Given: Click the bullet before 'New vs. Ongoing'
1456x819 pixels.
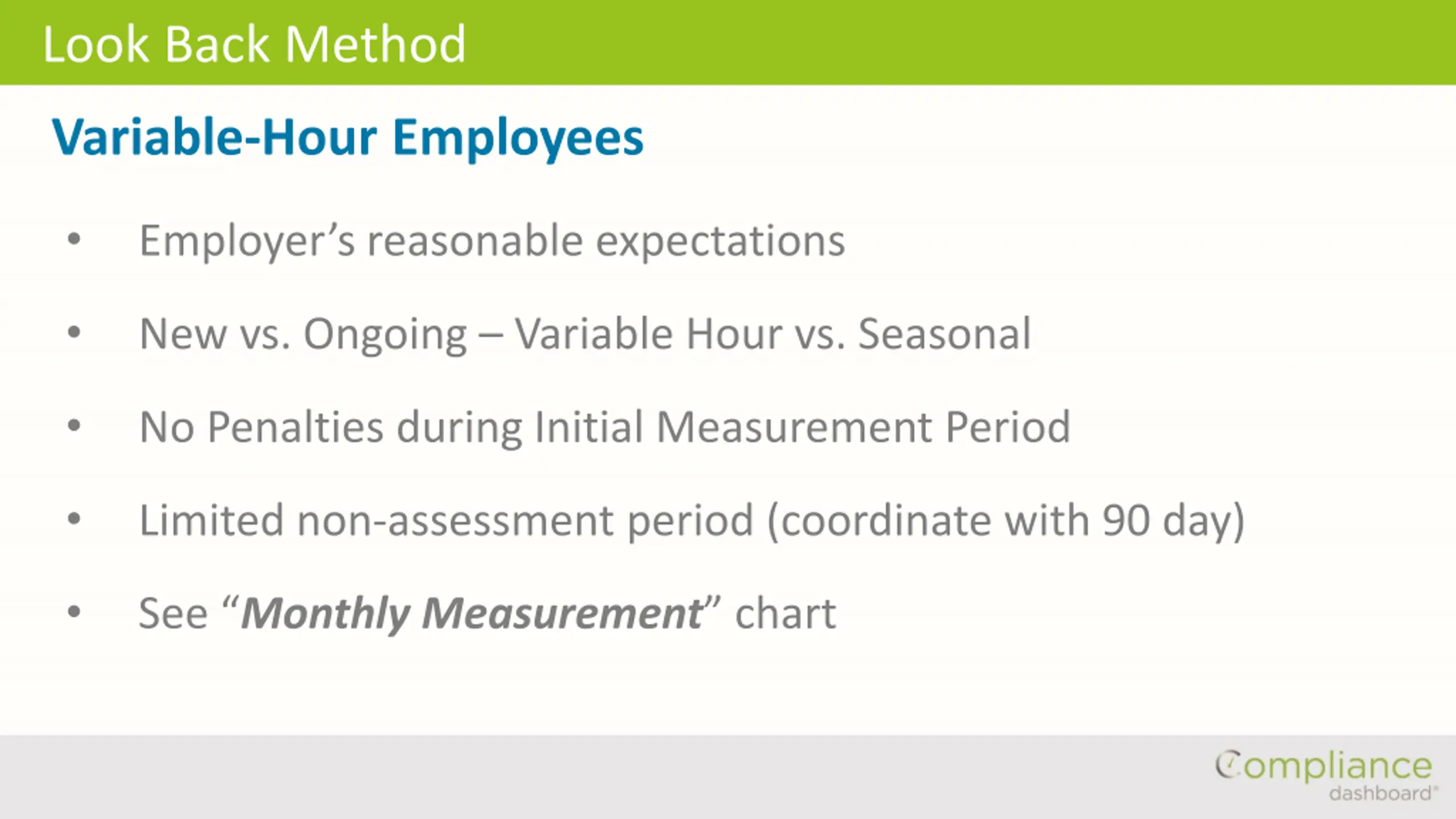Looking at the screenshot, I should tap(74, 332).
